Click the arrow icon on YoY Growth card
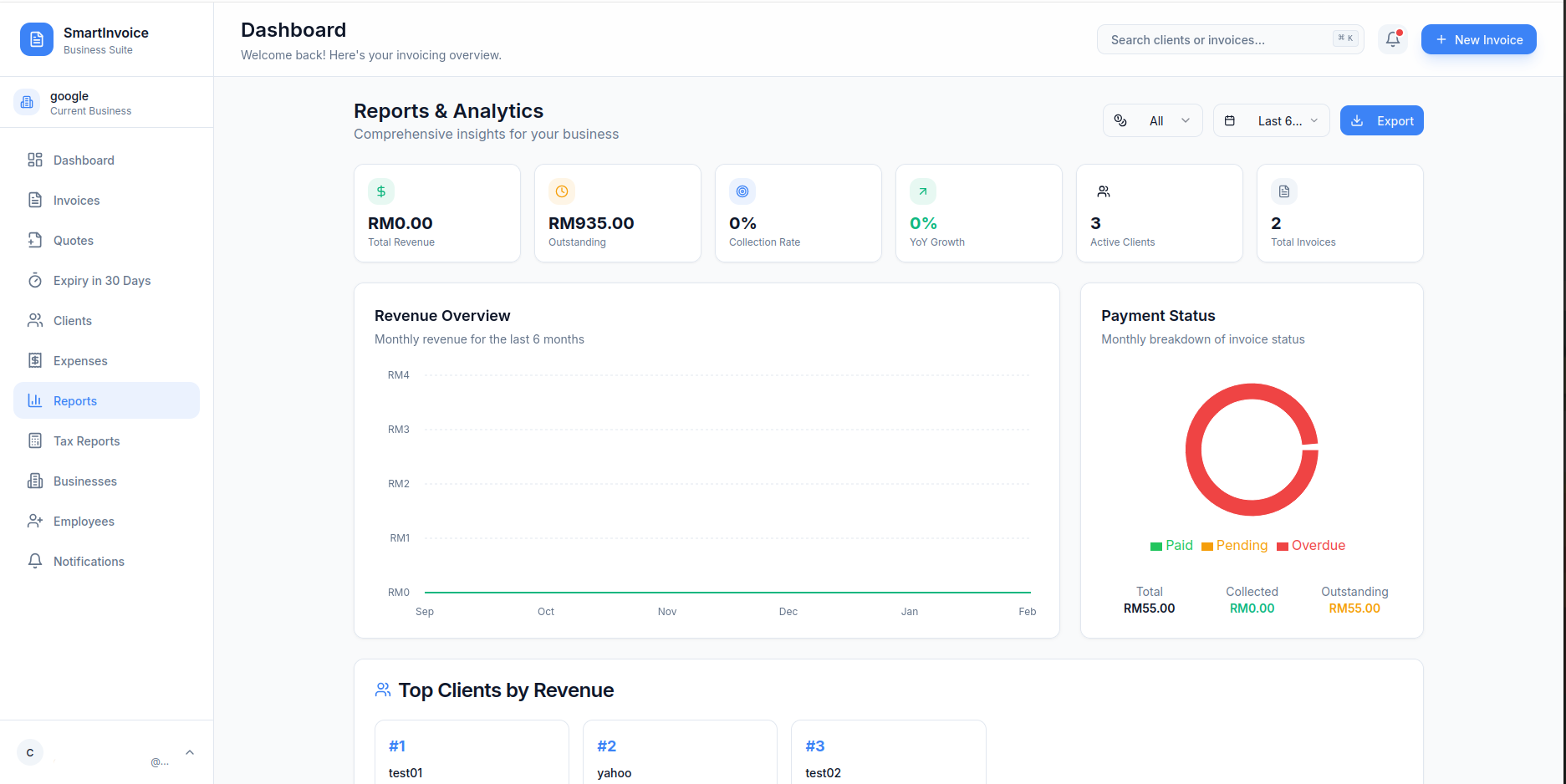Viewport: 1566px width, 784px height. 923,191
